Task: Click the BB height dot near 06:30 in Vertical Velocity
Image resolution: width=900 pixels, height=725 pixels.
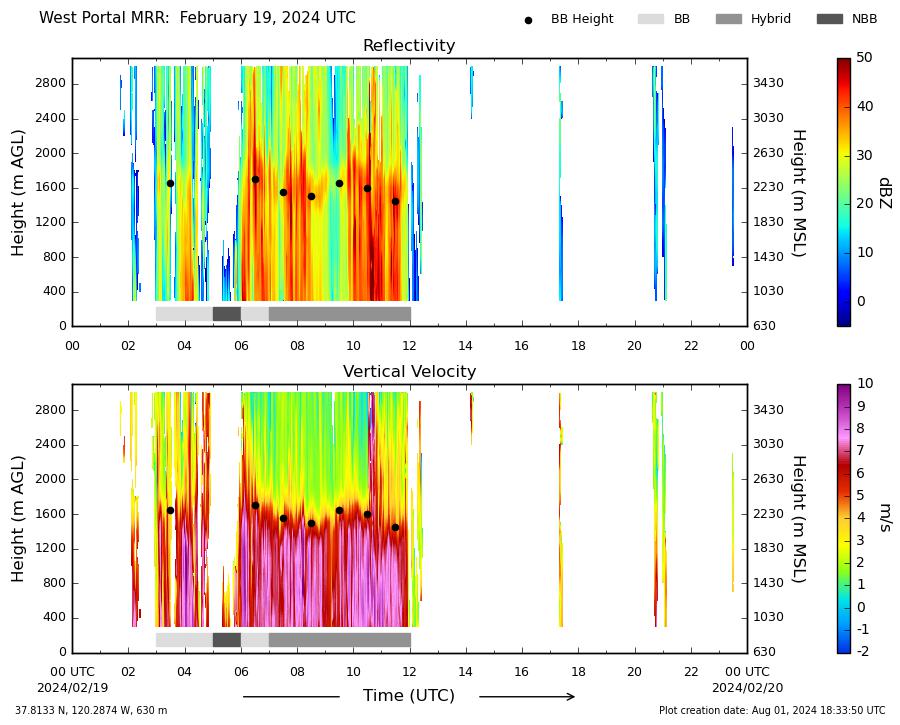Action: (255, 506)
